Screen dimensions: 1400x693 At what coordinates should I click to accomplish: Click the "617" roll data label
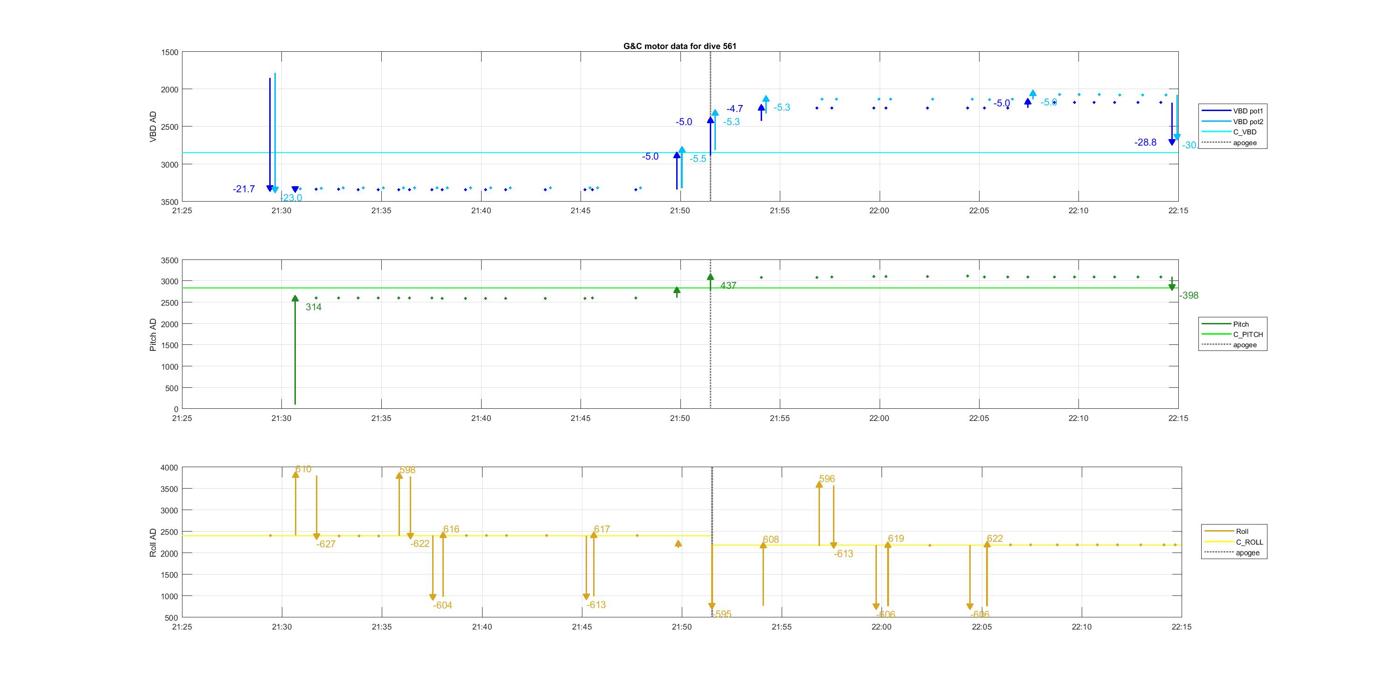601,530
